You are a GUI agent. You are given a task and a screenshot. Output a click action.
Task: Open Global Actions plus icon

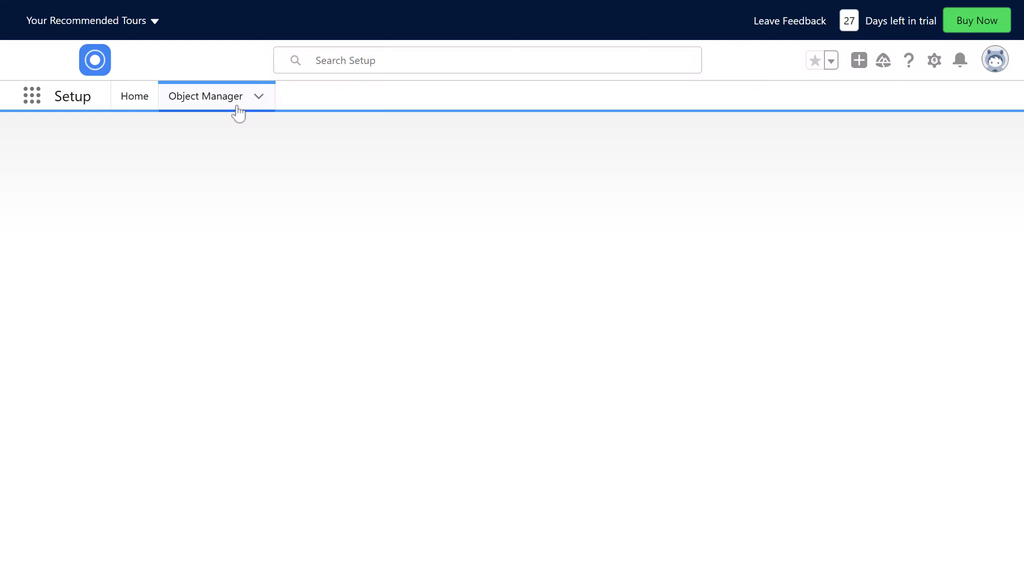(x=859, y=61)
